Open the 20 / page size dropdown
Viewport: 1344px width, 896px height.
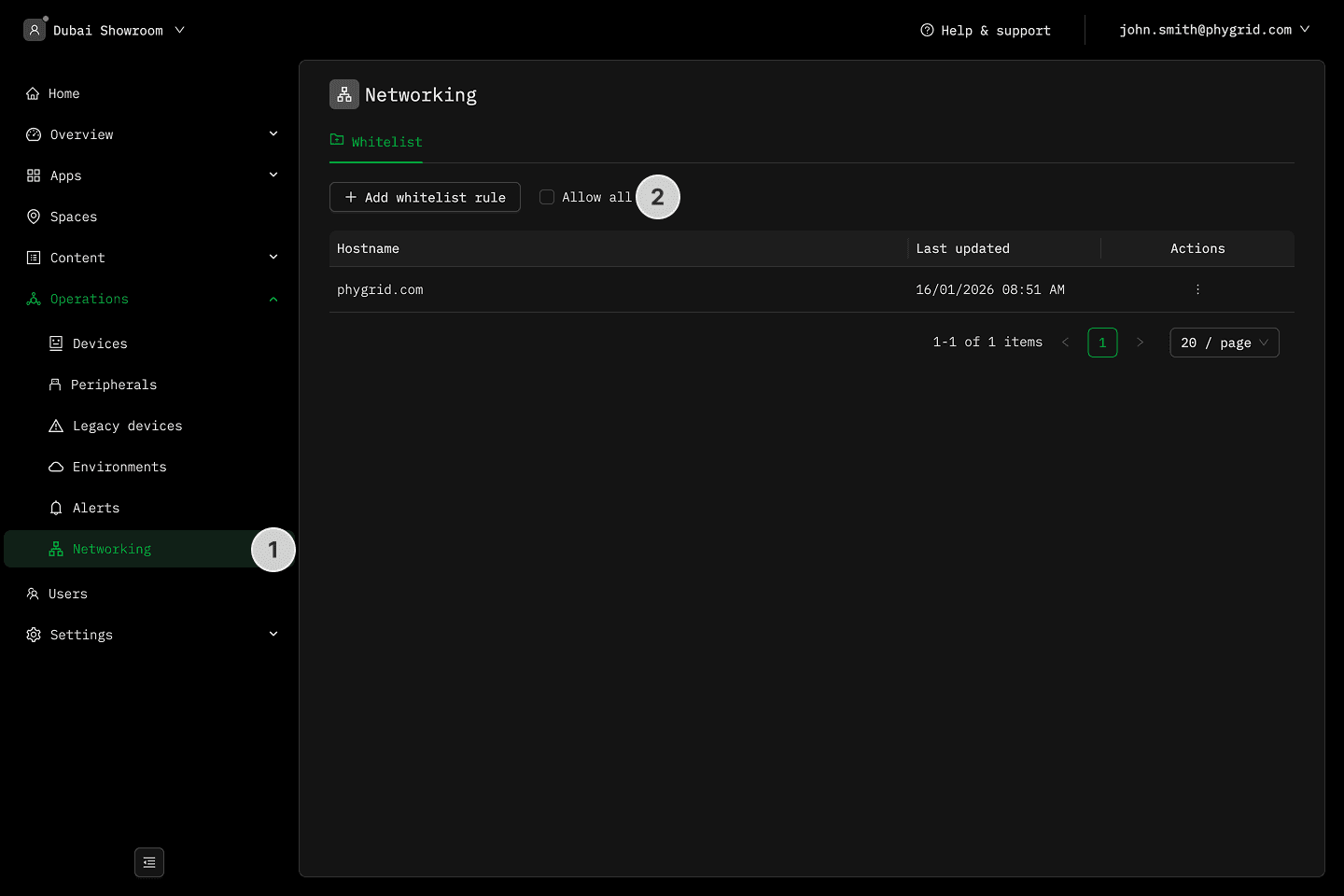point(1224,343)
